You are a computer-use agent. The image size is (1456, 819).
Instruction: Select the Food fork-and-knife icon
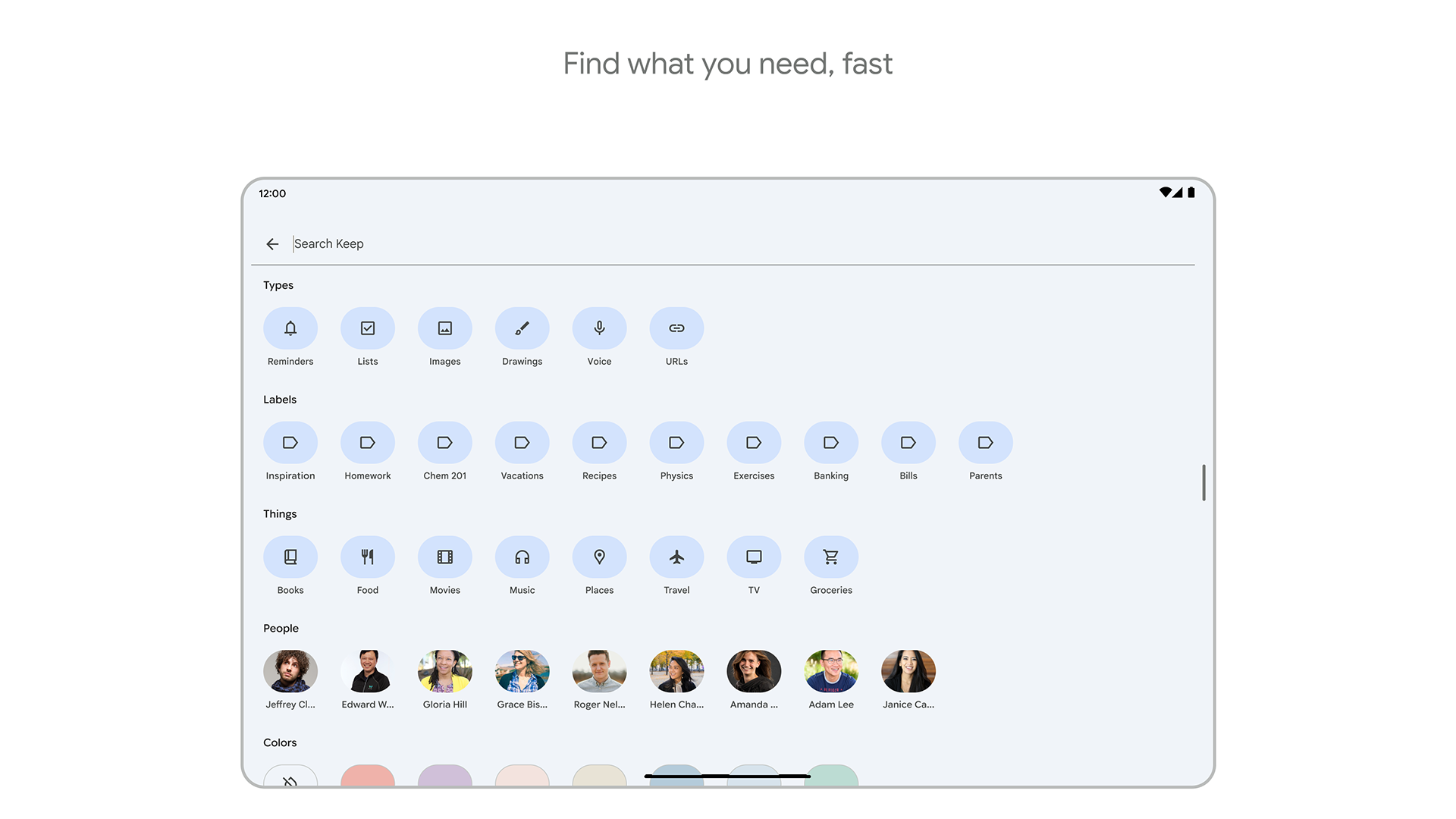[368, 557]
